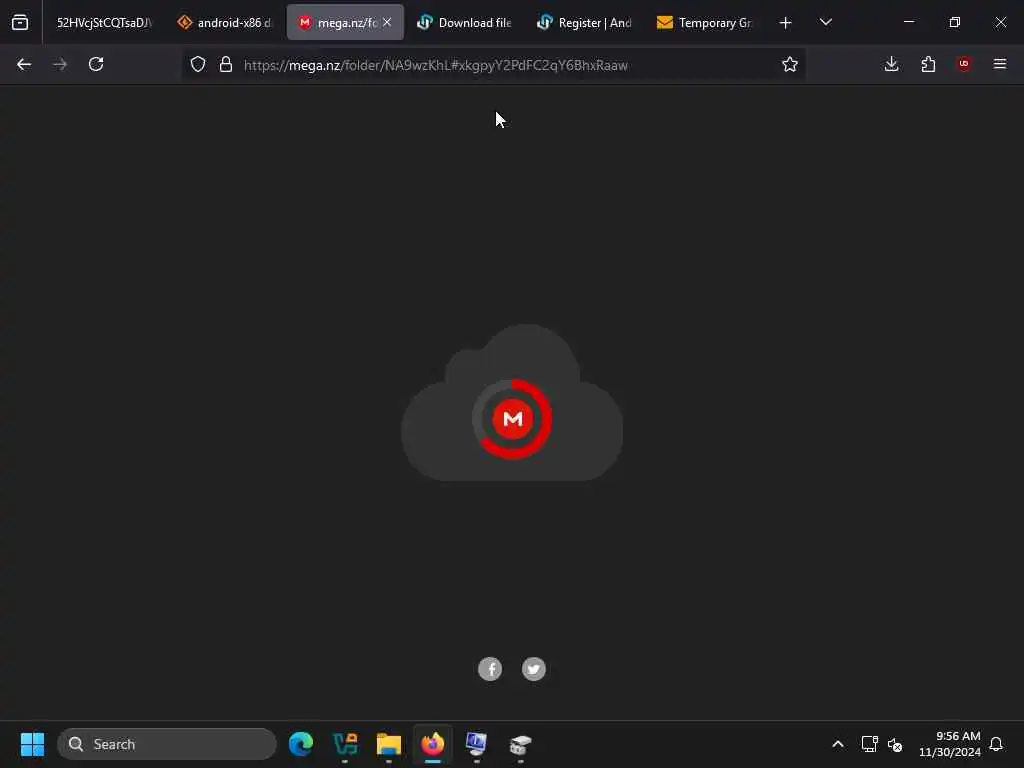Open the Firefox downloads panel

click(x=891, y=64)
